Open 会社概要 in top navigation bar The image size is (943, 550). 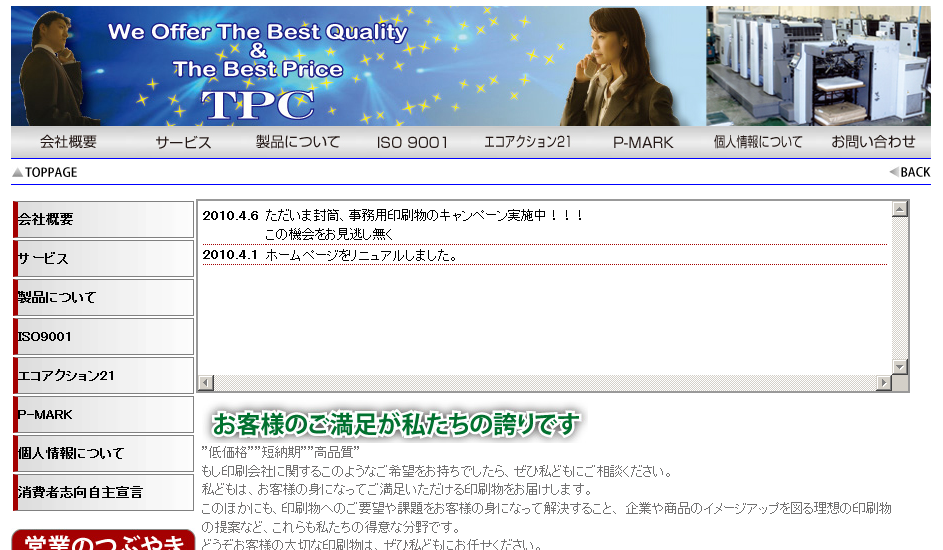click(x=68, y=142)
